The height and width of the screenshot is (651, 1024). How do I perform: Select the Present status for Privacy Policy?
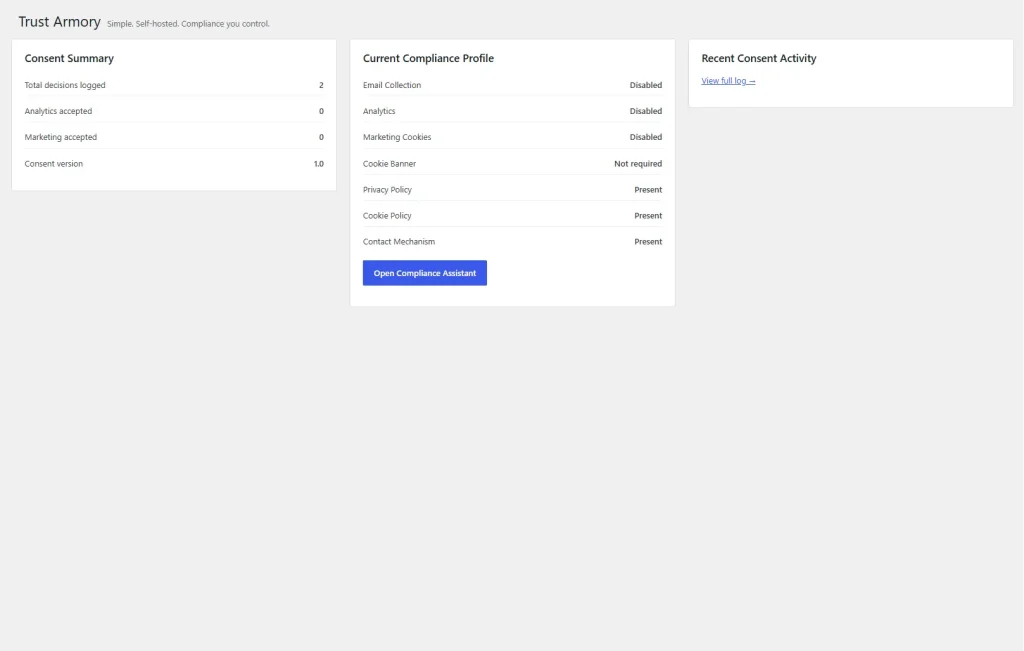point(648,189)
